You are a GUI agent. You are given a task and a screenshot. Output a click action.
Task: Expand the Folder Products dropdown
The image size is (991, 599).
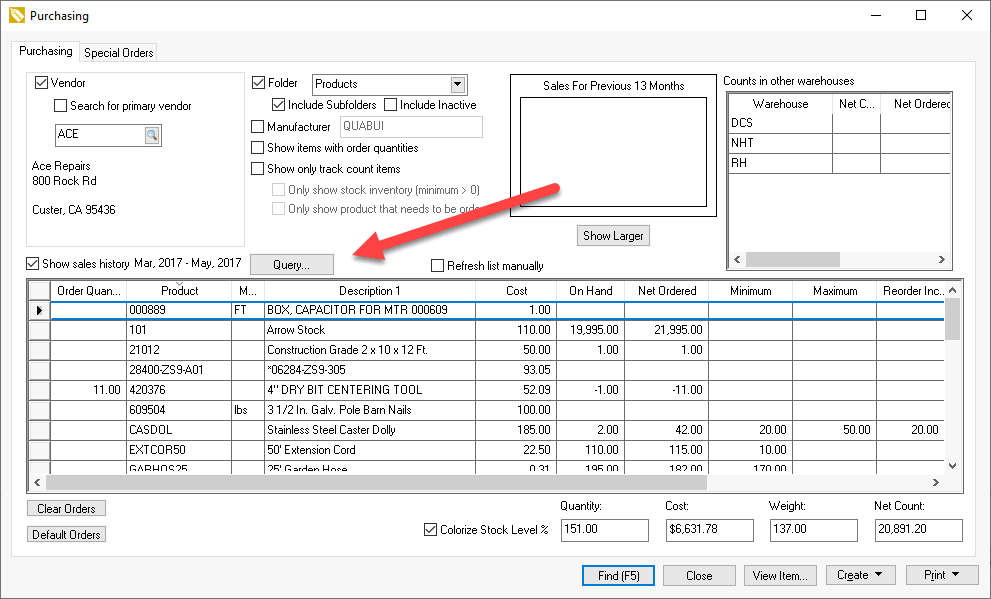click(x=458, y=85)
